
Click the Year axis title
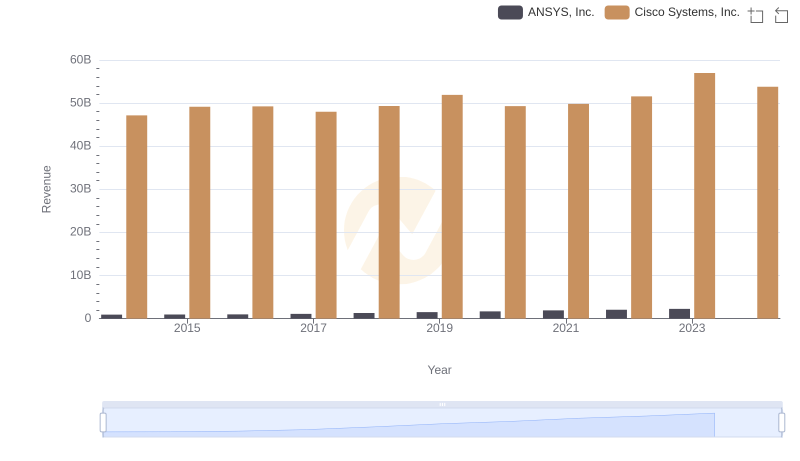pos(439,370)
